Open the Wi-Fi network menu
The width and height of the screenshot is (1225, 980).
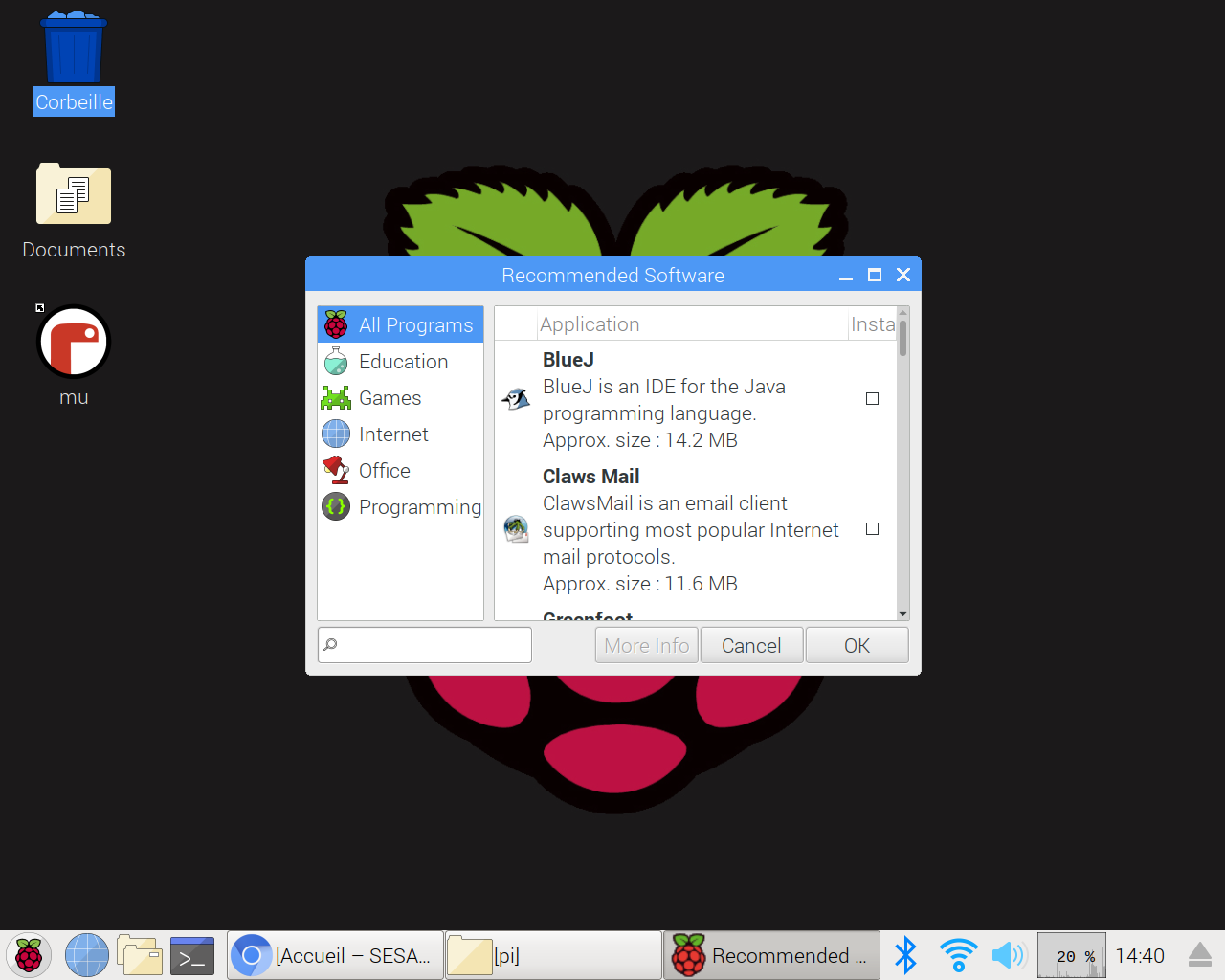pyautogui.click(x=958, y=955)
